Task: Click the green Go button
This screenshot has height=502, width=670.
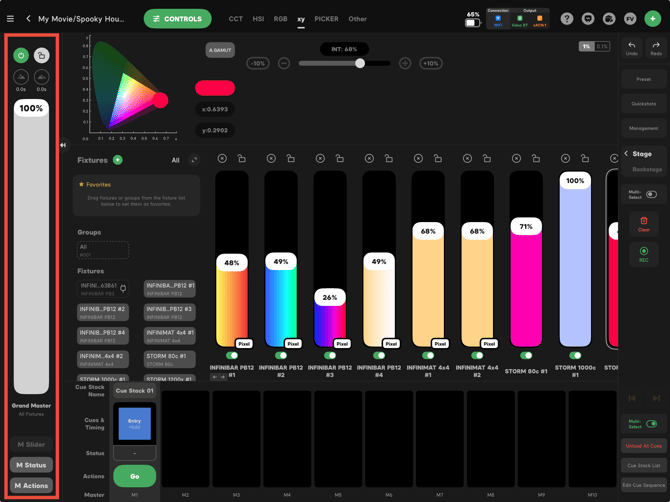Action: [x=135, y=476]
